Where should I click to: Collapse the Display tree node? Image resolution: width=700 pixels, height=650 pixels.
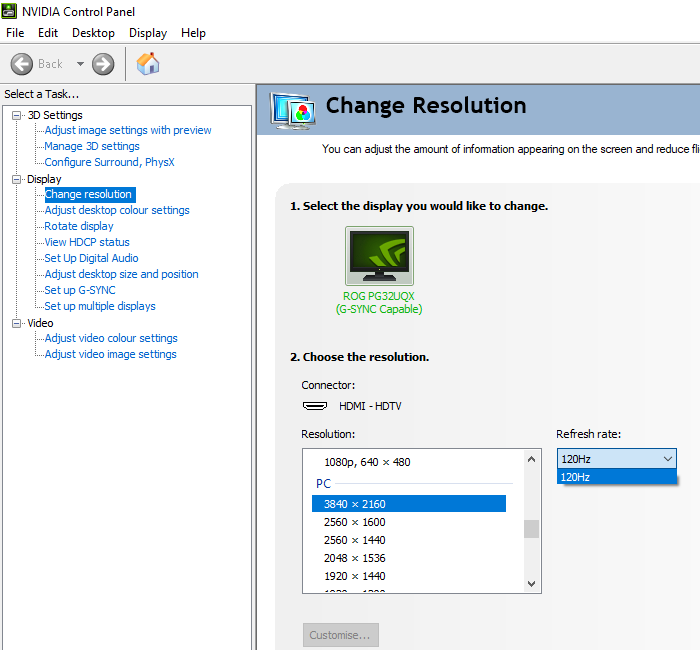(x=17, y=179)
